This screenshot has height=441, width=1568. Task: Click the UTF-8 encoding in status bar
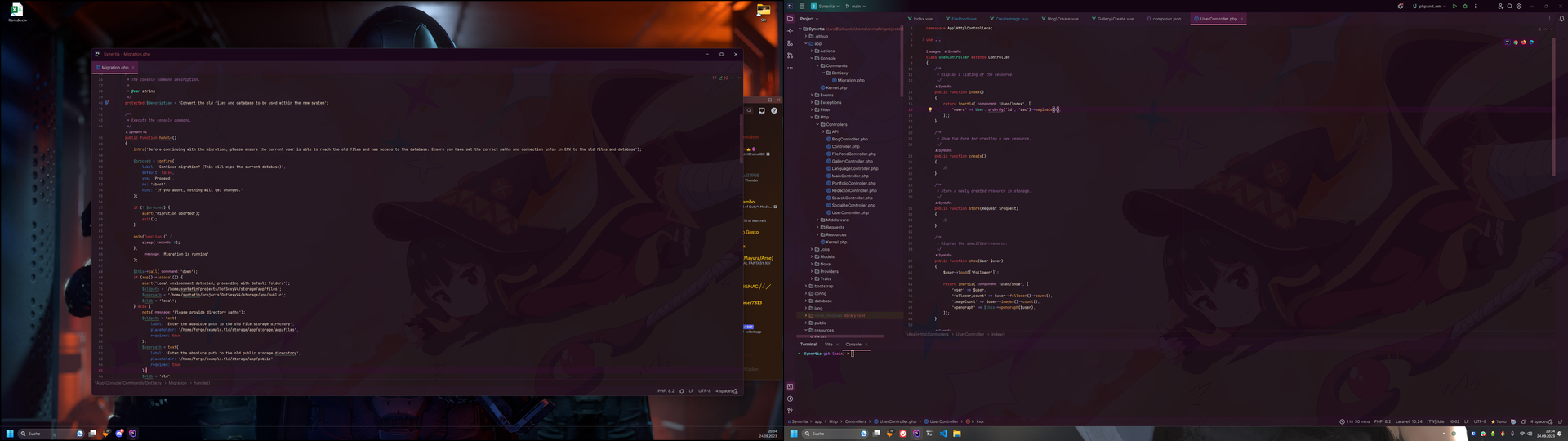1479,422
